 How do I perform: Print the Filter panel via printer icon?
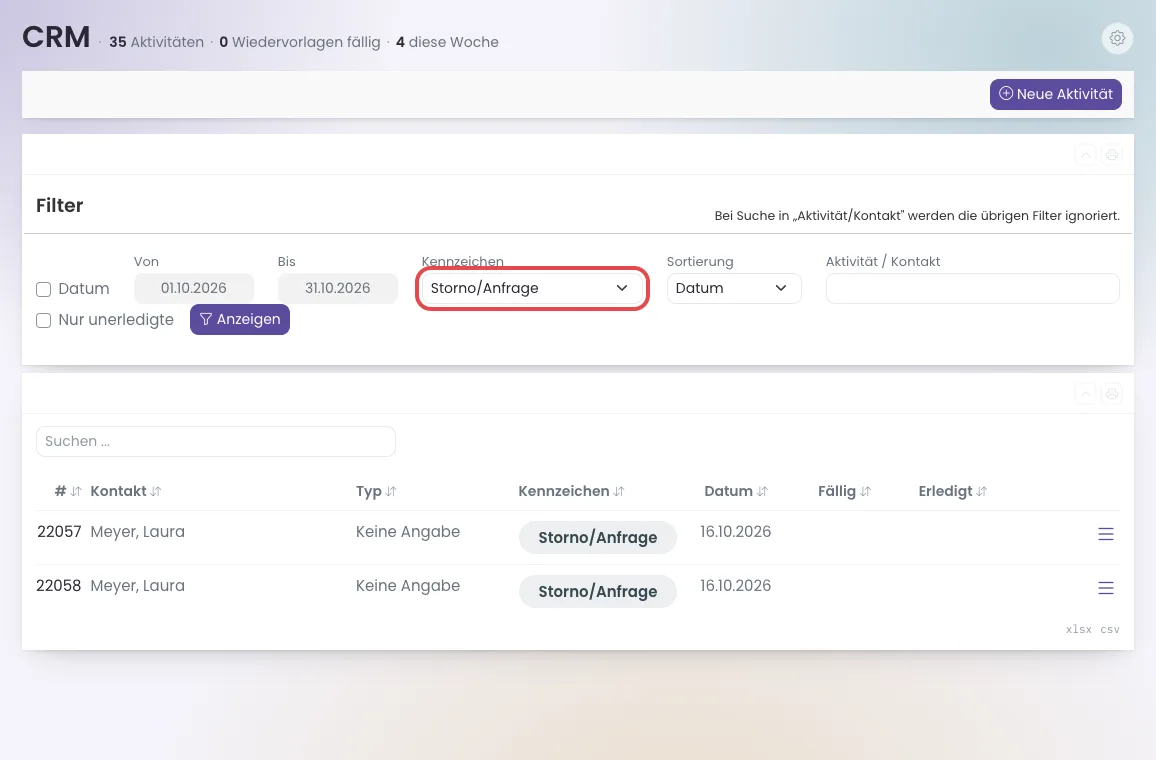click(1112, 155)
